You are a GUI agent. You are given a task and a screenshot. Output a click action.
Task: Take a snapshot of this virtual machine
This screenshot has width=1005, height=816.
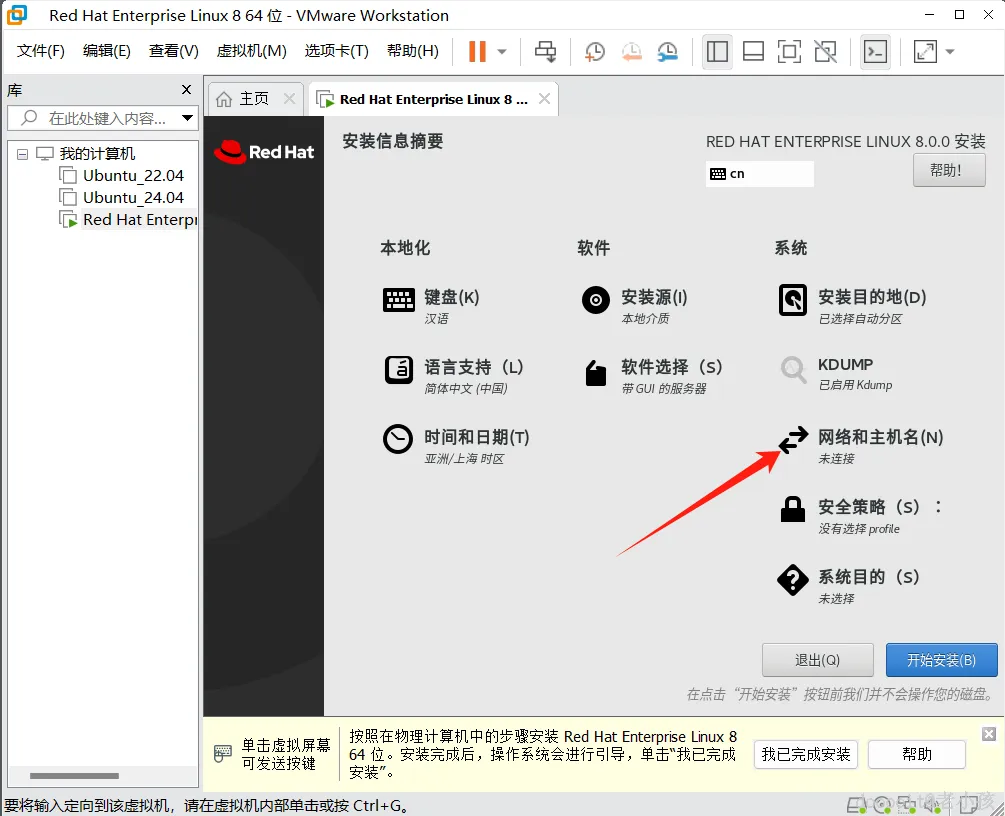(594, 50)
